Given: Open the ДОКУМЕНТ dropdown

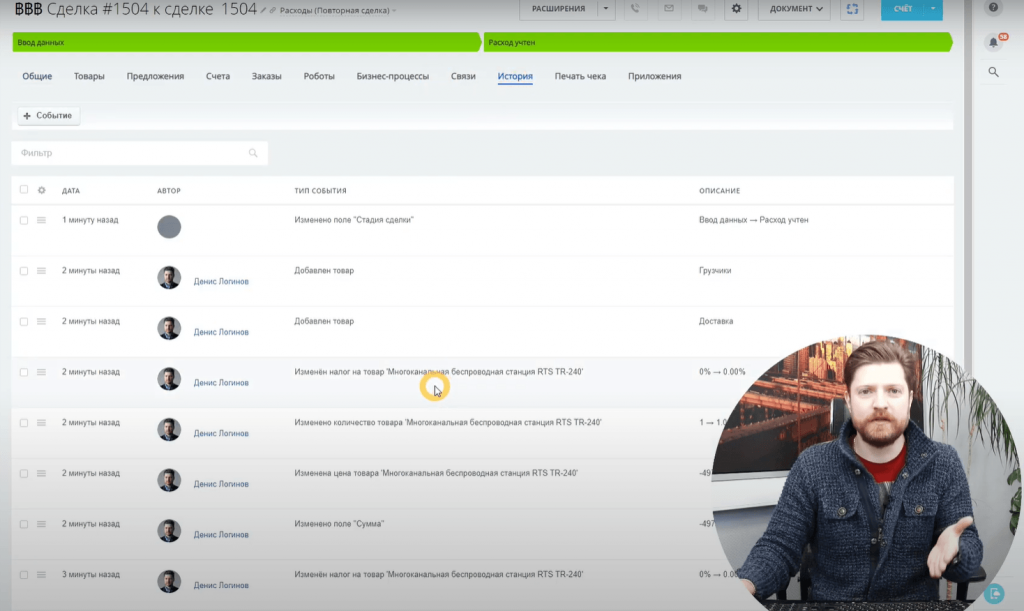Looking at the screenshot, I should point(795,8).
